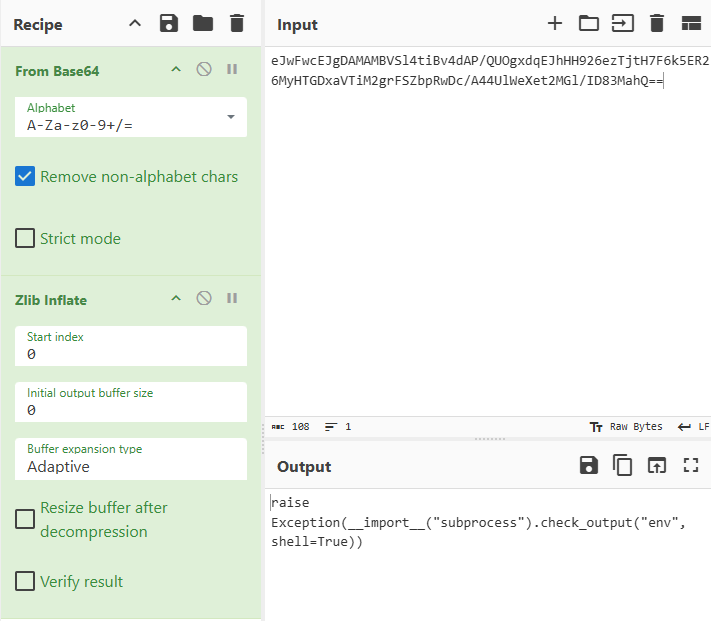Clear the input and output trash icon
The width and height of the screenshot is (711, 621).
[x=657, y=23]
